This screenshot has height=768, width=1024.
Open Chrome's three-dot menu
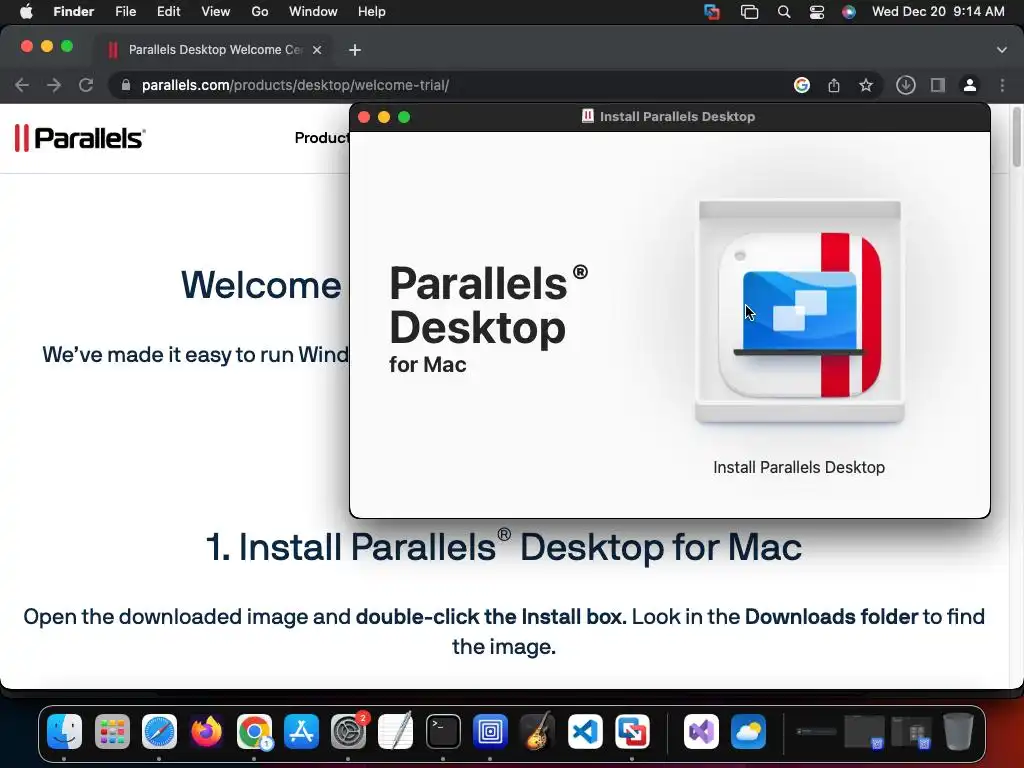click(1002, 85)
